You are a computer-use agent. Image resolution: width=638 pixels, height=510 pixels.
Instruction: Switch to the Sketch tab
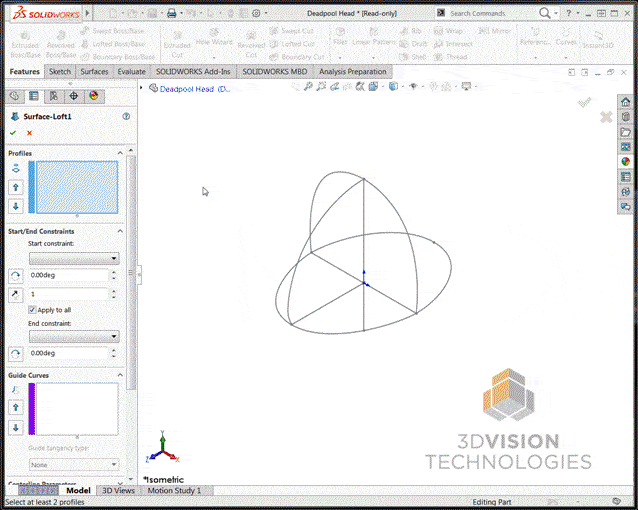point(60,72)
